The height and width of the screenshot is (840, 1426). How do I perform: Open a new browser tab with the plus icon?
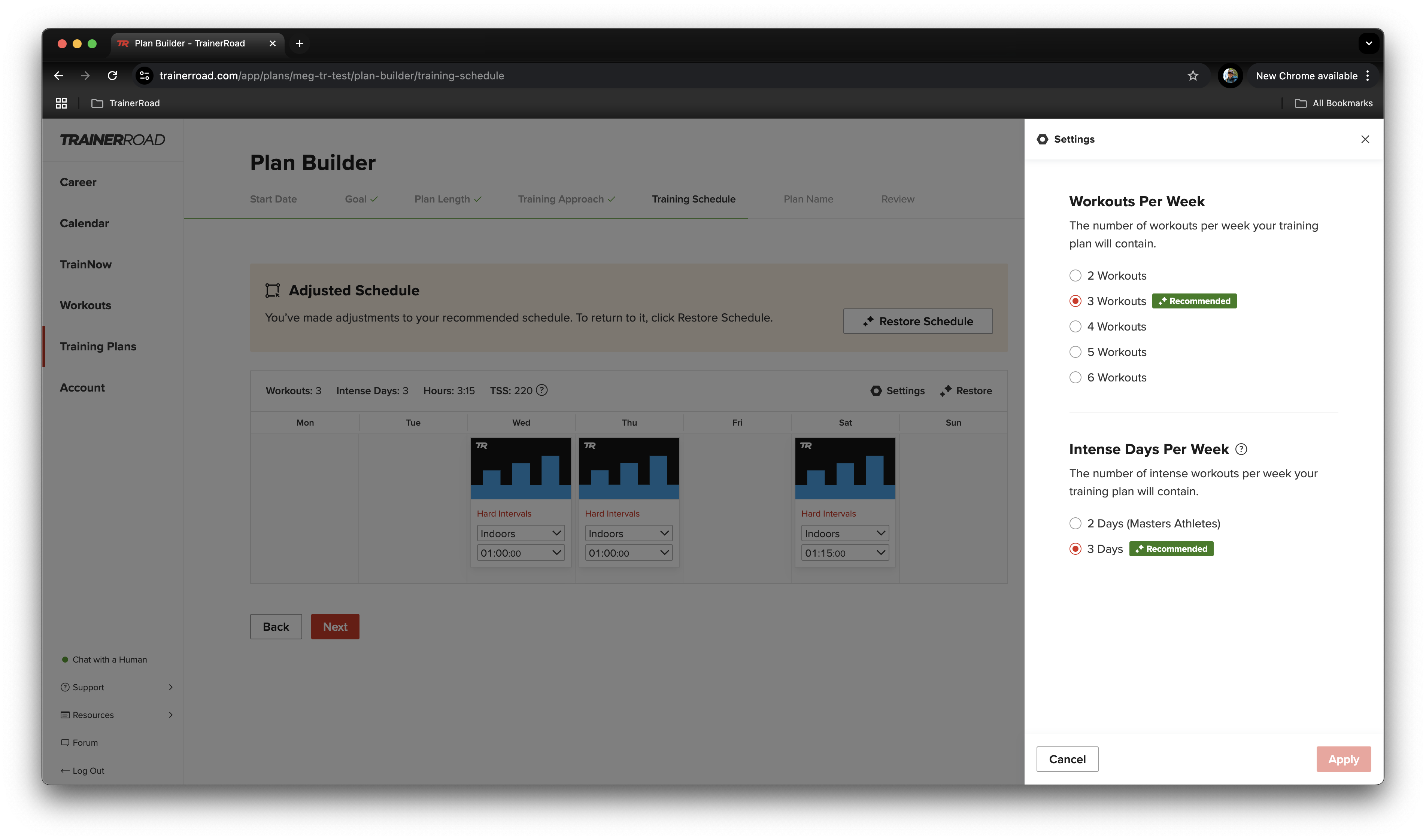[300, 43]
